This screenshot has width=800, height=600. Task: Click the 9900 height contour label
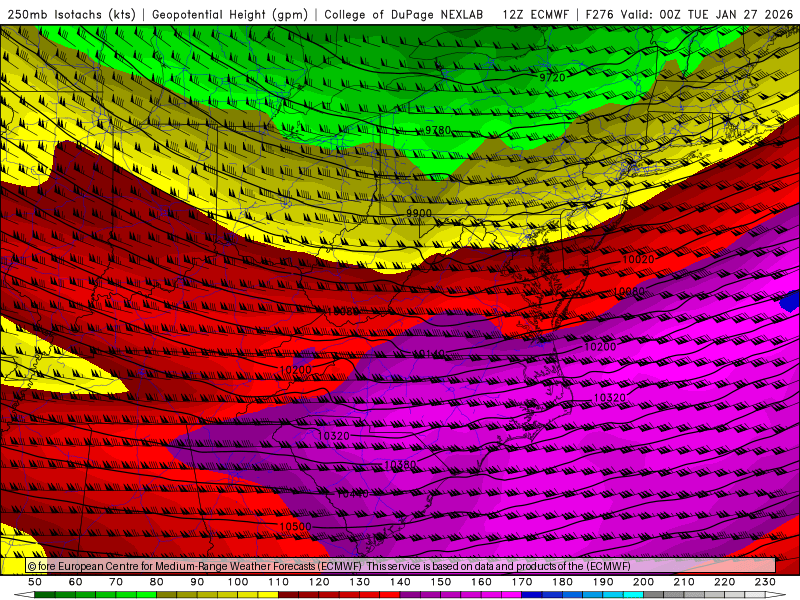coord(419,213)
